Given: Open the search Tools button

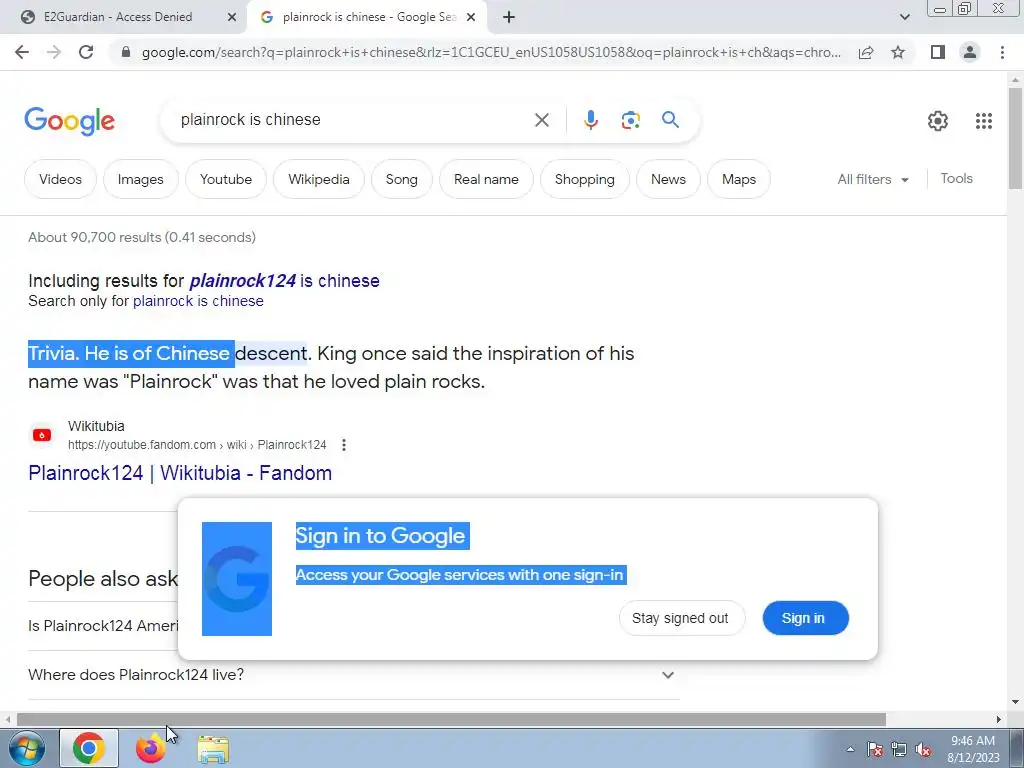Looking at the screenshot, I should click(x=956, y=178).
